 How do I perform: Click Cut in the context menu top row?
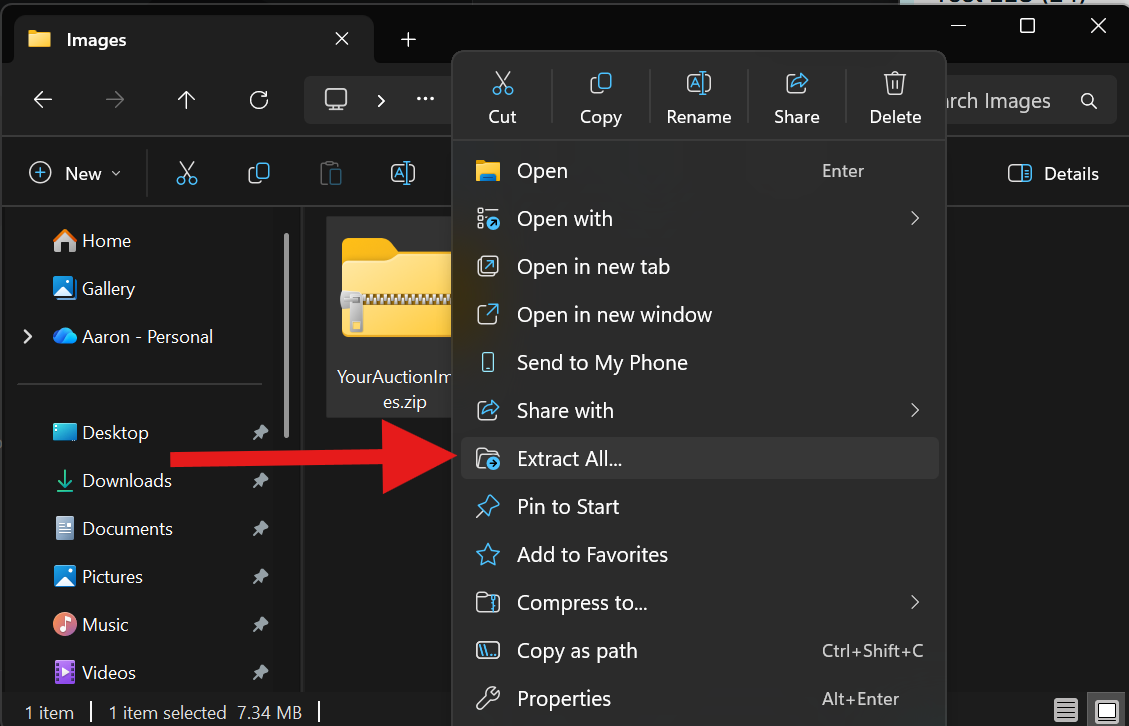point(502,98)
